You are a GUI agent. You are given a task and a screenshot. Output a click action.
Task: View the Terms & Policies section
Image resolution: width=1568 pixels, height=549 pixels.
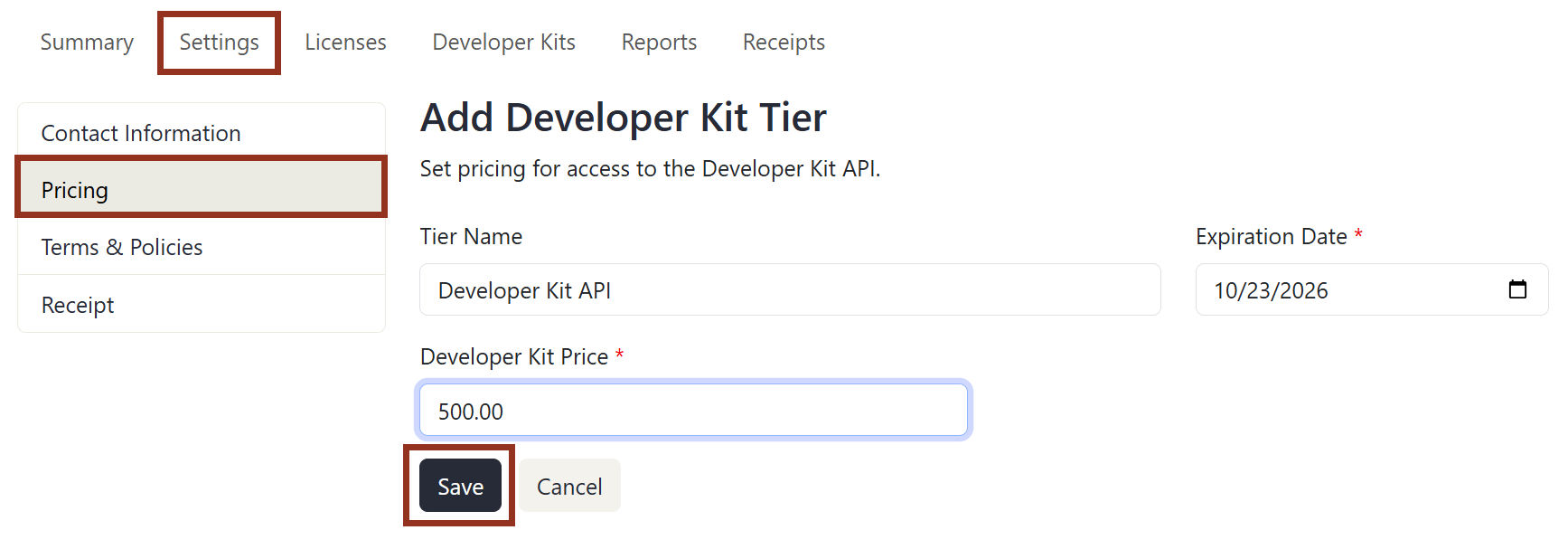122,247
